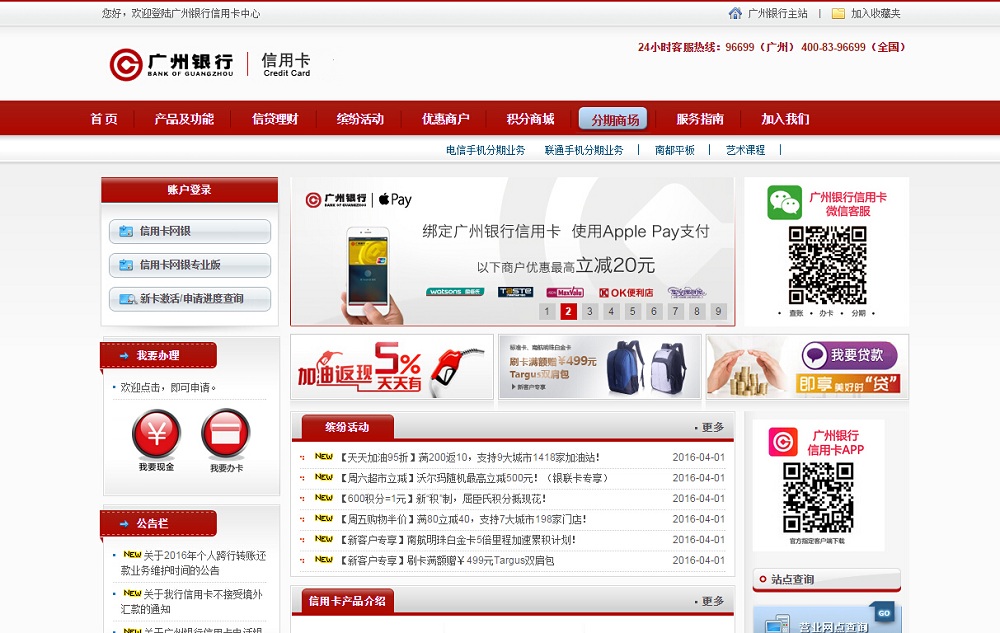Click the folder icon beside 加入收藏夹
The width and height of the screenshot is (1000, 633).
(x=839, y=13)
